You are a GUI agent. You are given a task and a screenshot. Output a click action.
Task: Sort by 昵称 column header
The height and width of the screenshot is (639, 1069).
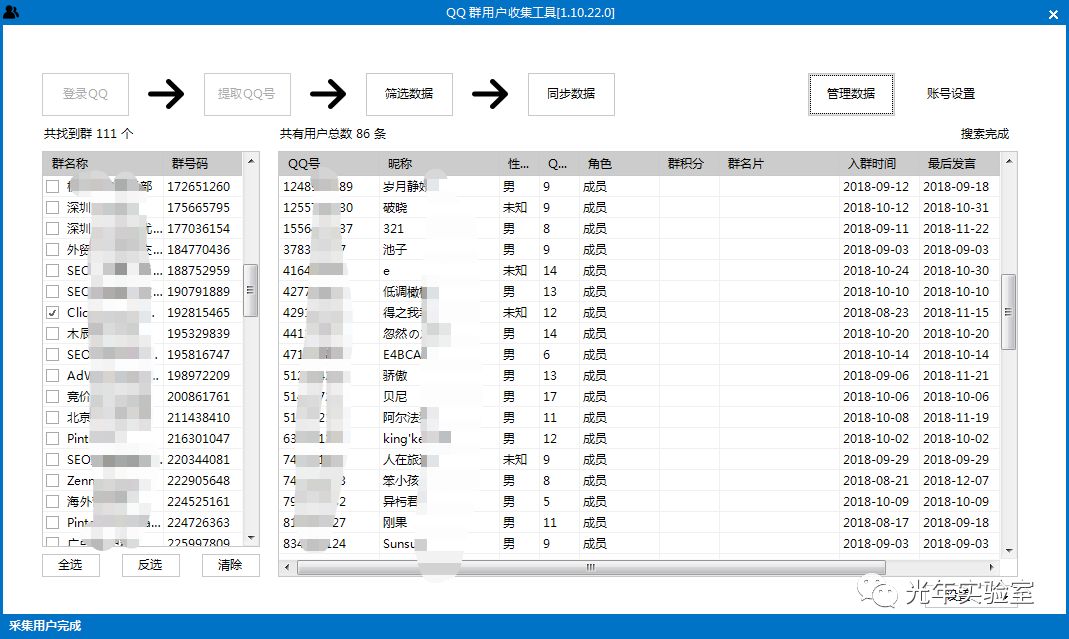[x=439, y=164]
